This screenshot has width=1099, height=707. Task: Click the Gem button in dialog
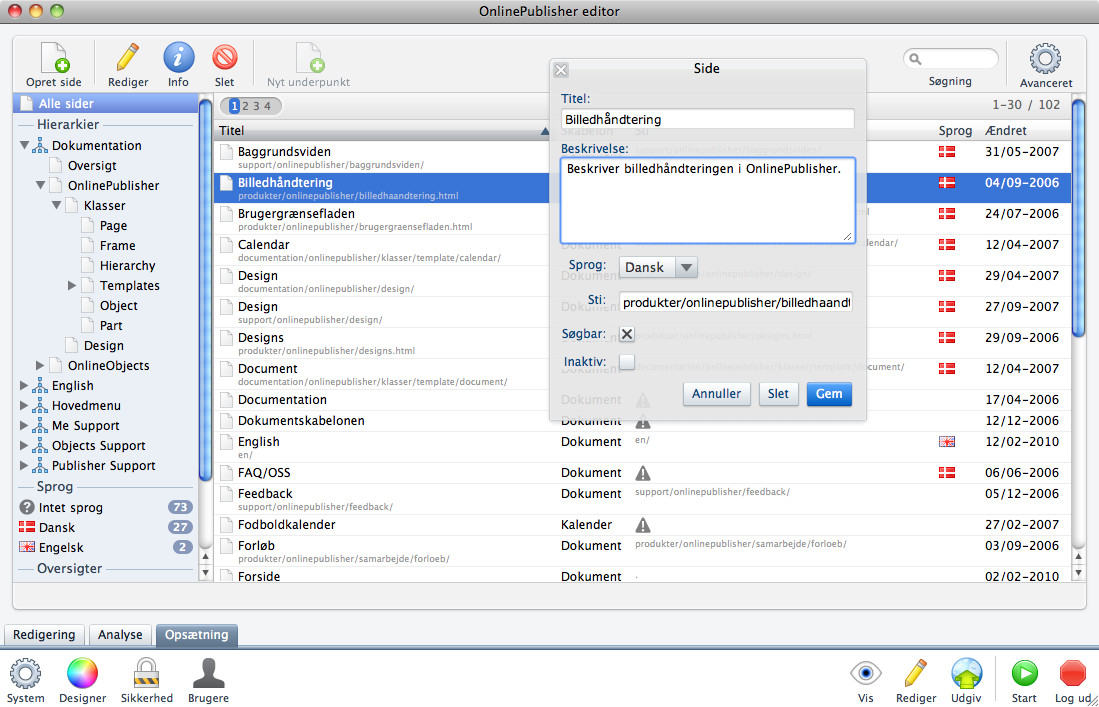[829, 394]
